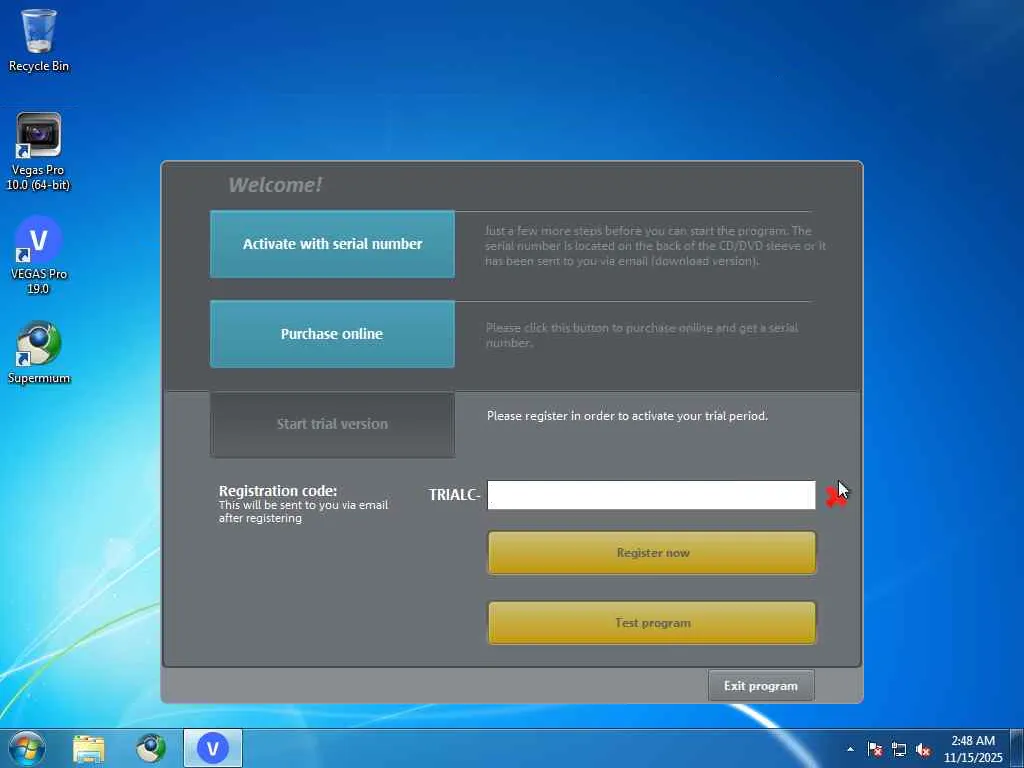Click Start trial version button

click(x=332, y=424)
